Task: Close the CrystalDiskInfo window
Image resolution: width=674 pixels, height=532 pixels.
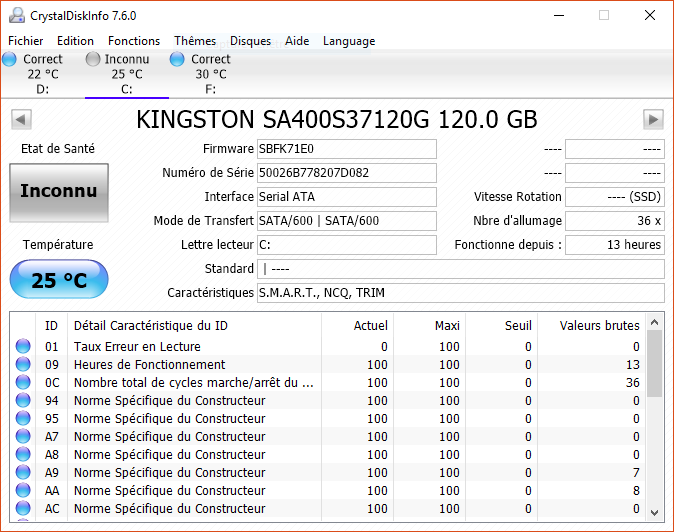Action: (x=650, y=15)
